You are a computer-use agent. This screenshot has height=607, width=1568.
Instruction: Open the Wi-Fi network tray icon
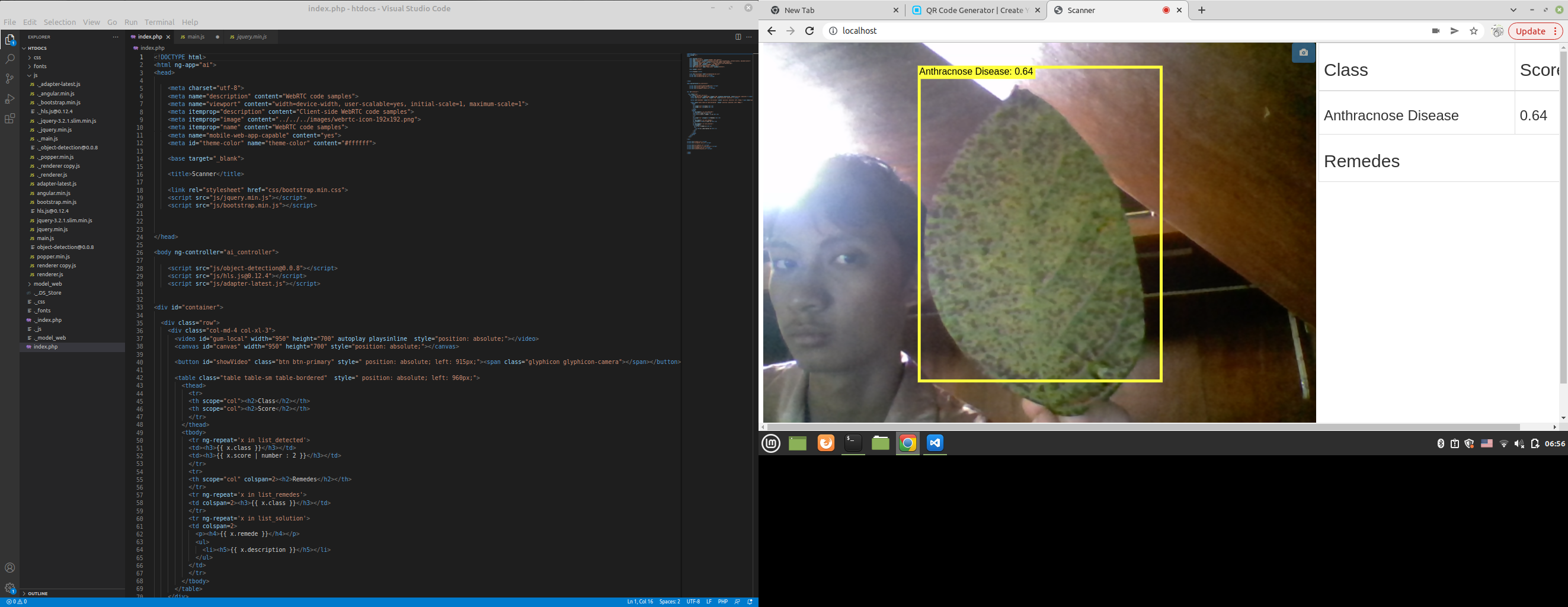(x=1503, y=444)
